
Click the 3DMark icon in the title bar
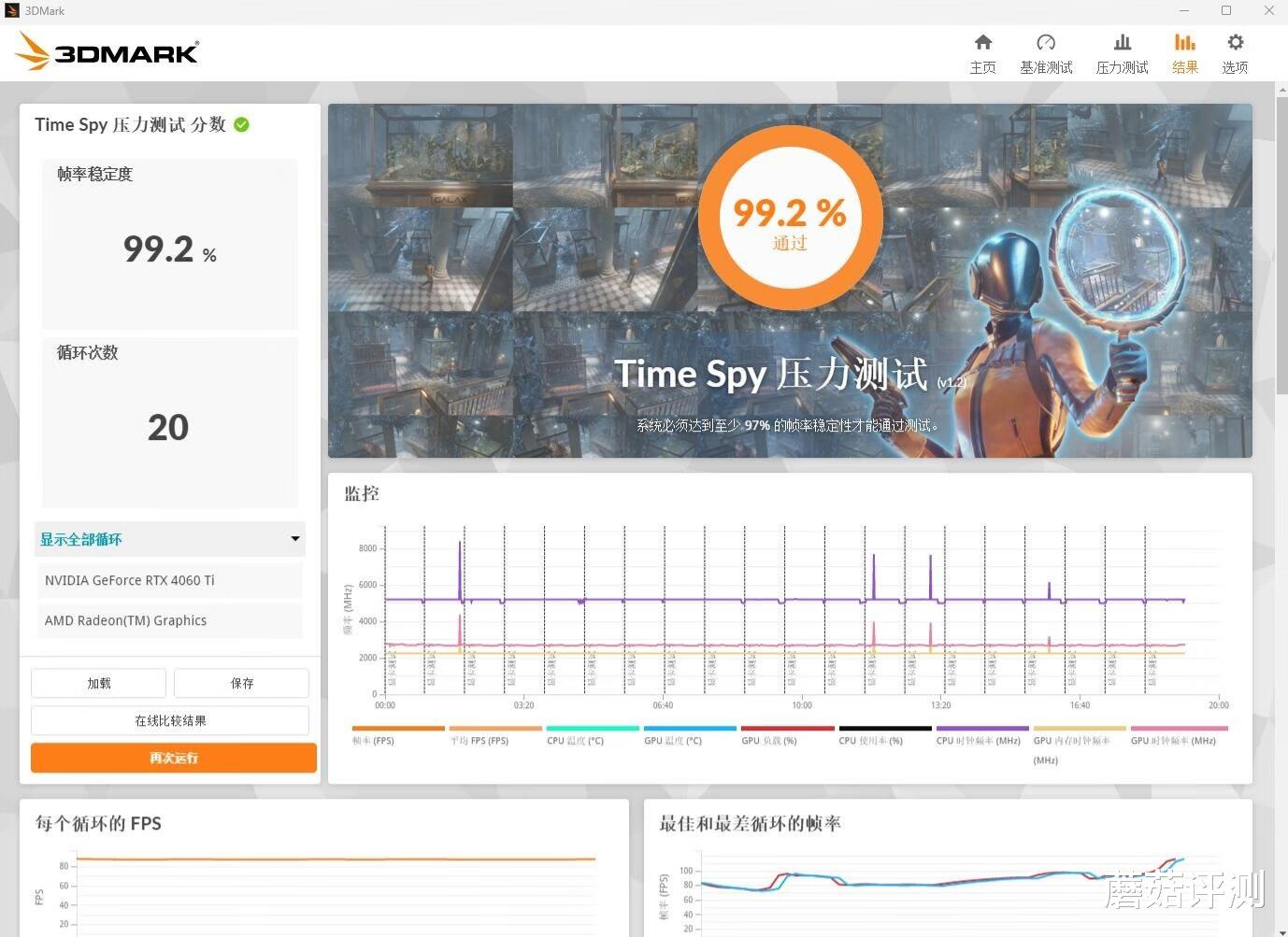tap(12, 10)
